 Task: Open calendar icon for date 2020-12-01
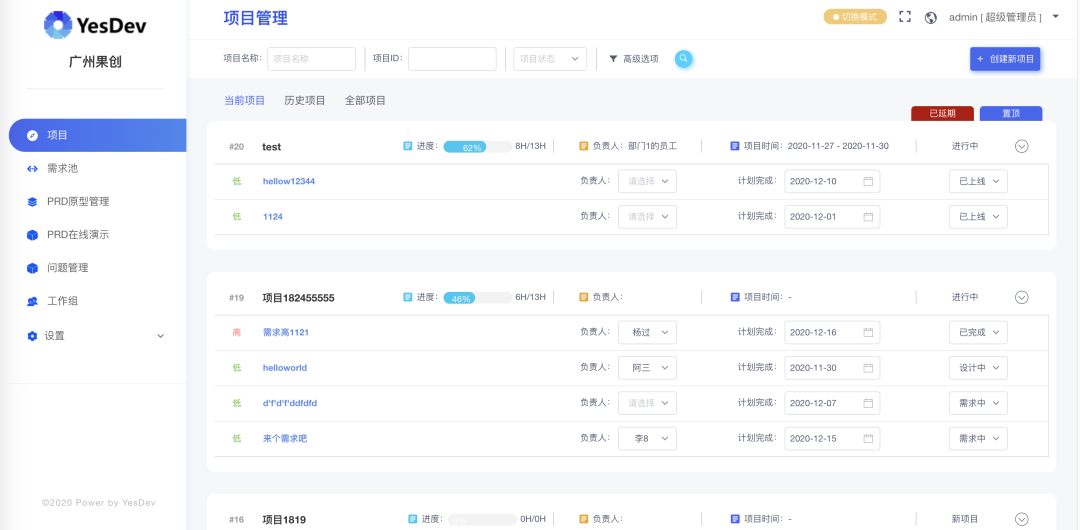869,216
